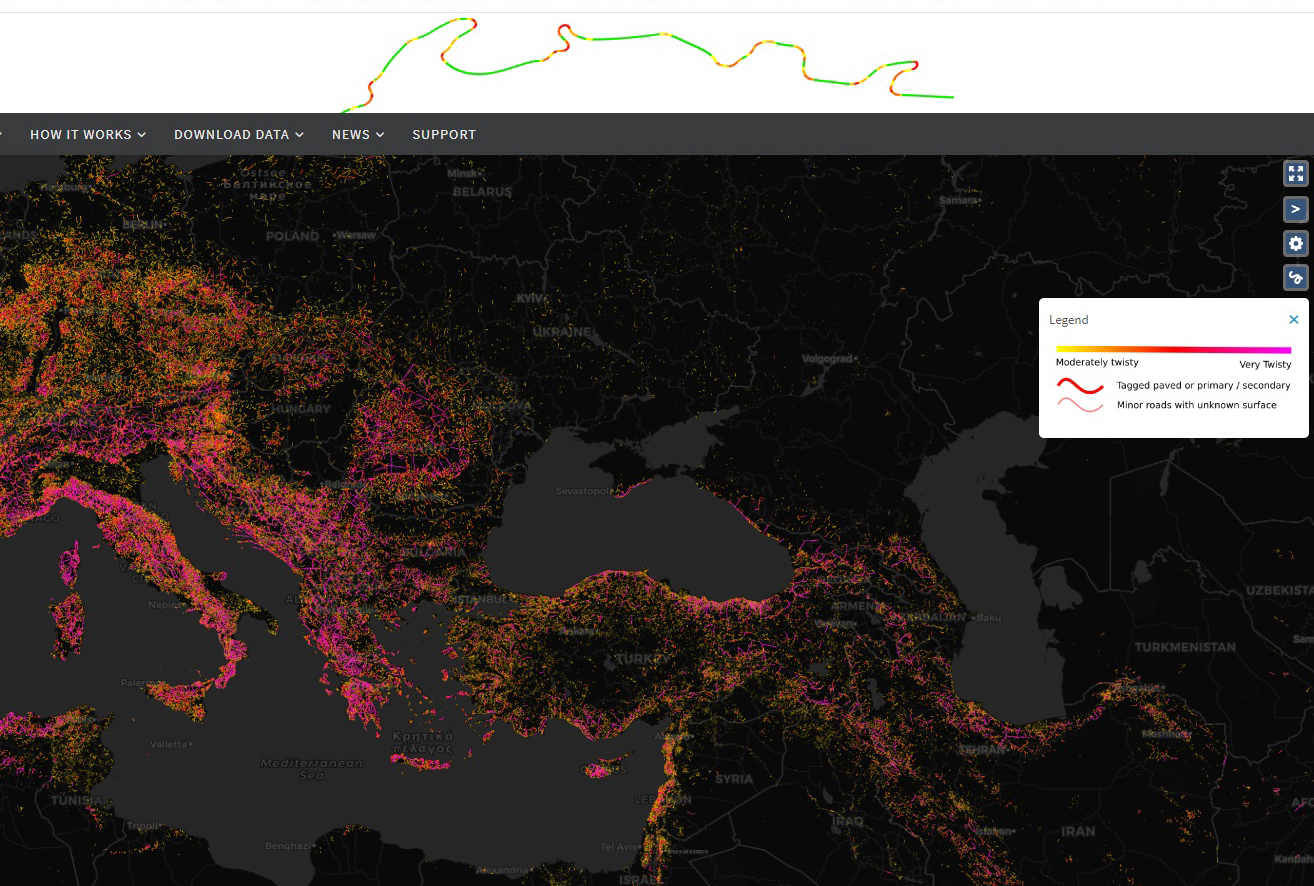Expand the Download Data dropdown arrow
Viewport: 1314px width, 886px height.
coord(299,135)
